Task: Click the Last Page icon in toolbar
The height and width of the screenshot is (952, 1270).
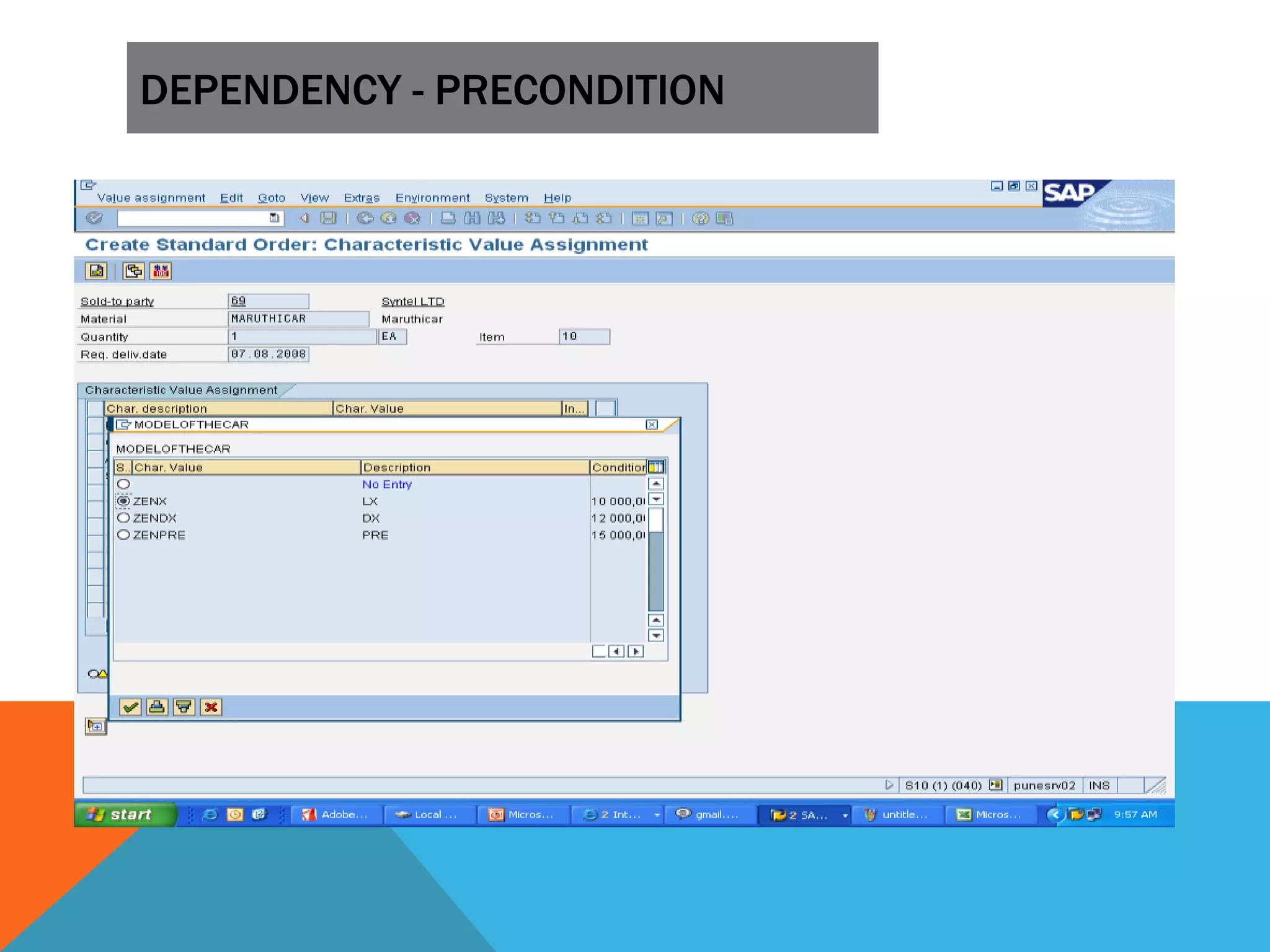Action: 604,218
